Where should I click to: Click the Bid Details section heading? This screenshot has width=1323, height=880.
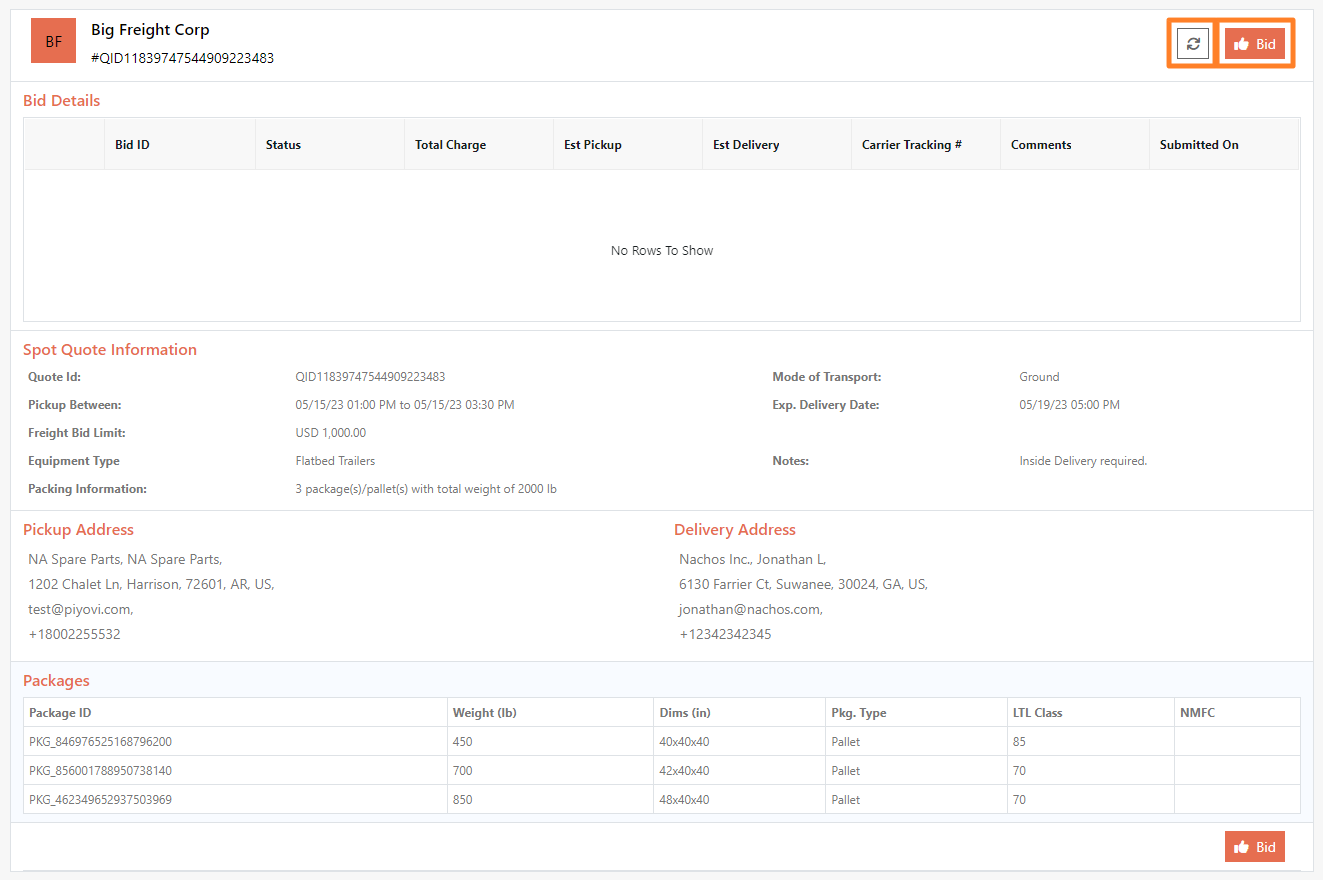point(62,100)
